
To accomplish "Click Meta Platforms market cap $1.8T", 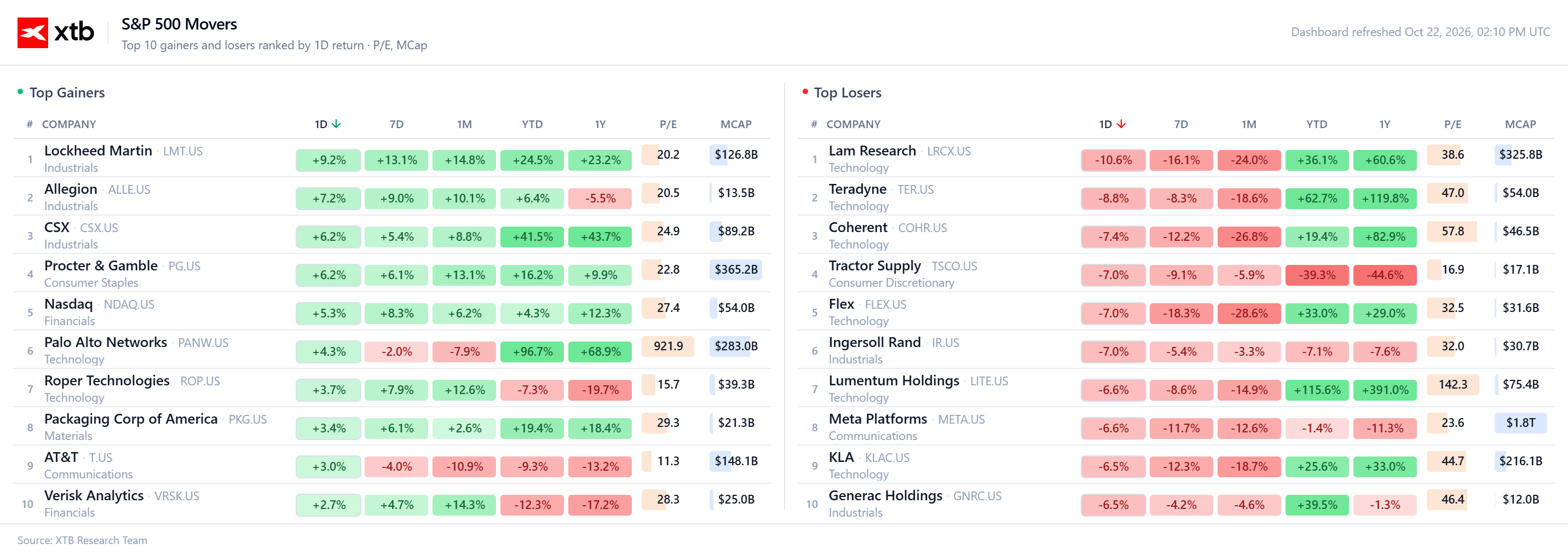I will 1520,423.
